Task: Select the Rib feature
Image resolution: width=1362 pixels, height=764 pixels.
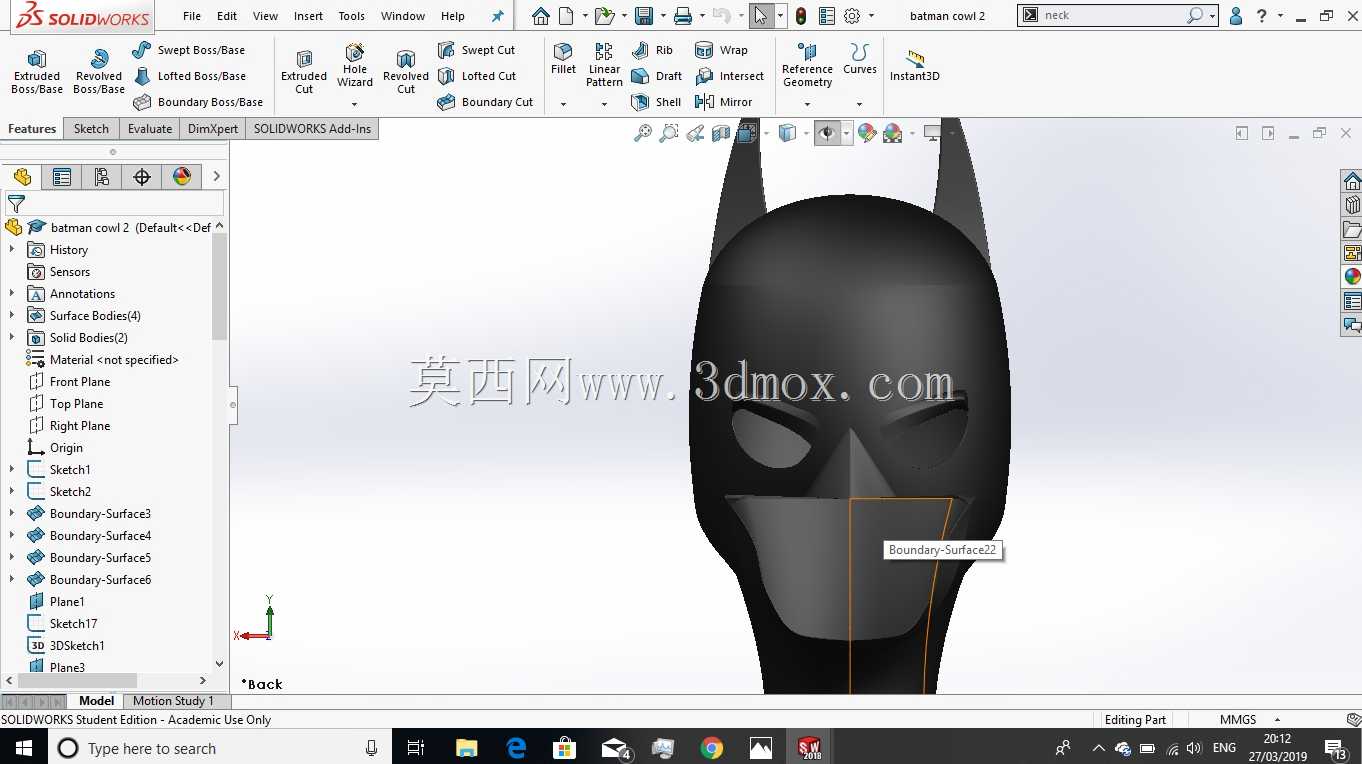Action: [x=652, y=50]
